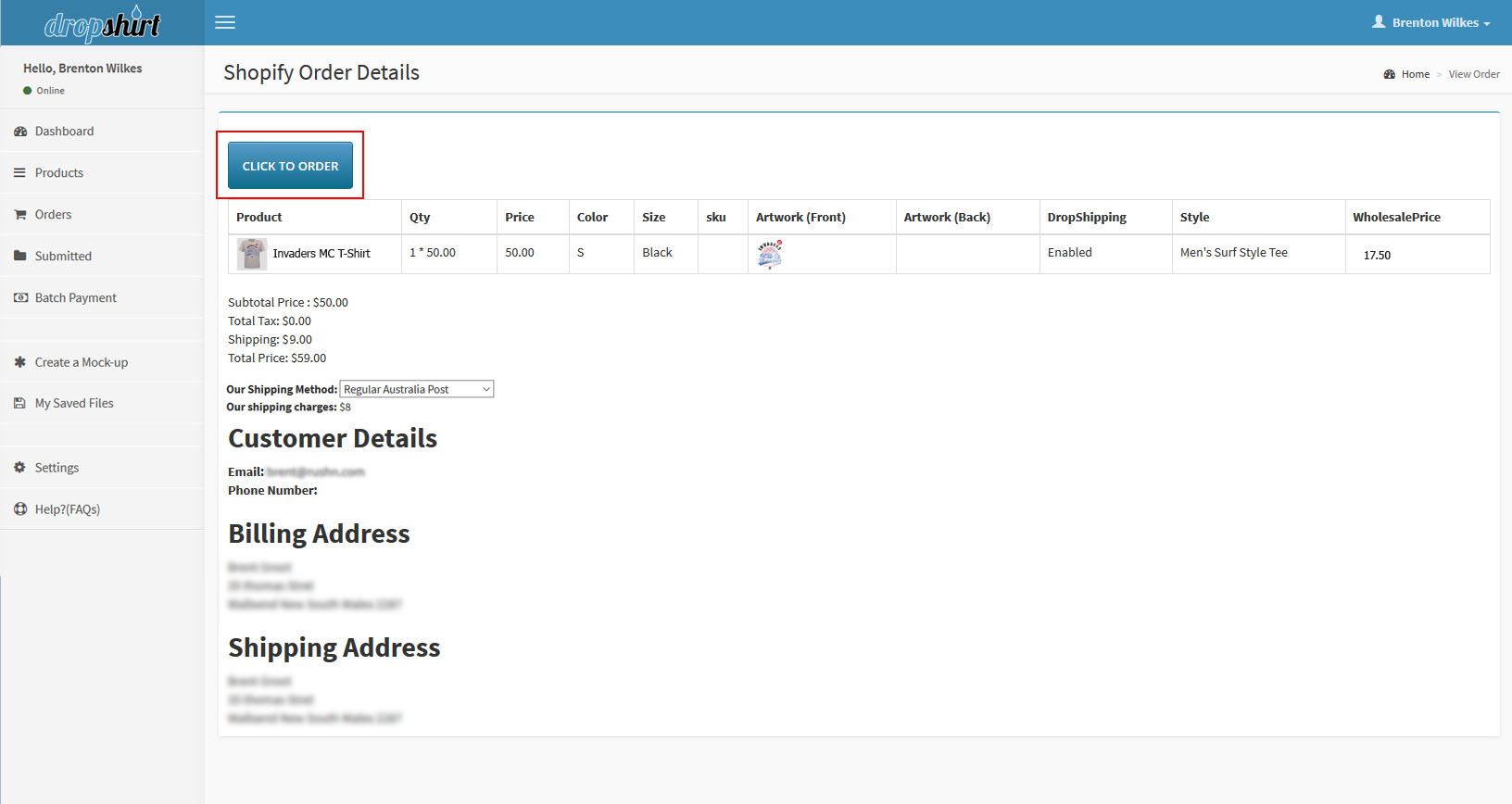1512x804 pixels.
Task: Toggle the hamburger sidebar menu icon
Action: click(225, 22)
